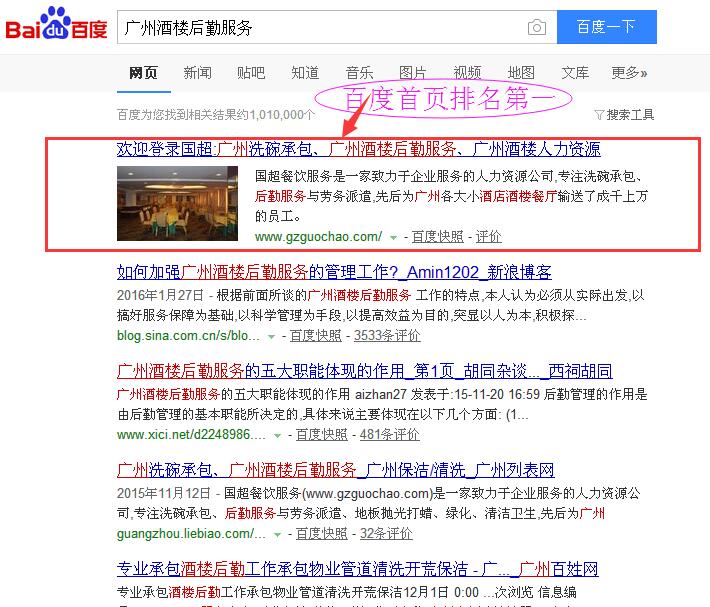Screen dimensions: 710x607
Task: Open the 481条评价 link
Action: point(389,435)
